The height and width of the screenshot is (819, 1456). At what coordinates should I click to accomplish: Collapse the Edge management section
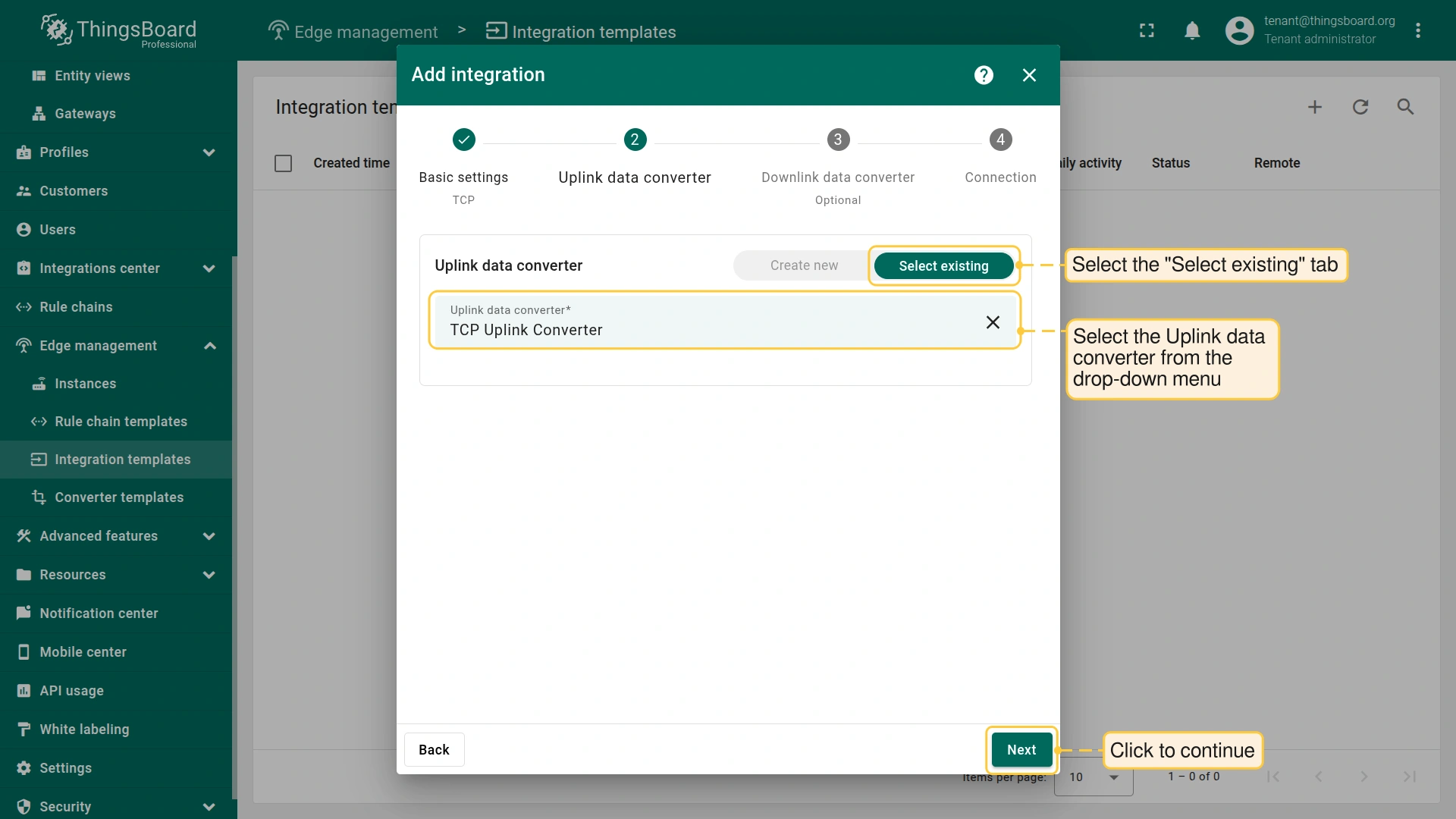[209, 346]
